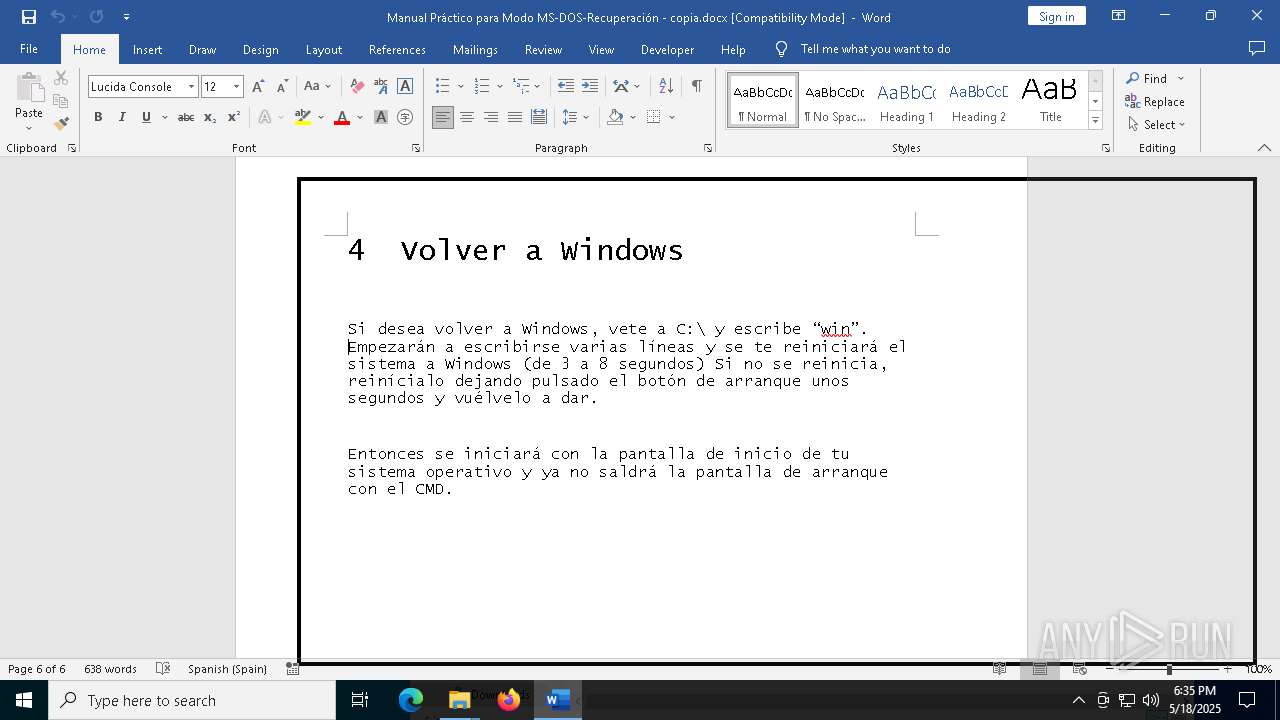This screenshot has width=1280, height=720.
Task: Open the phonetic guide tool
Action: (x=381, y=87)
